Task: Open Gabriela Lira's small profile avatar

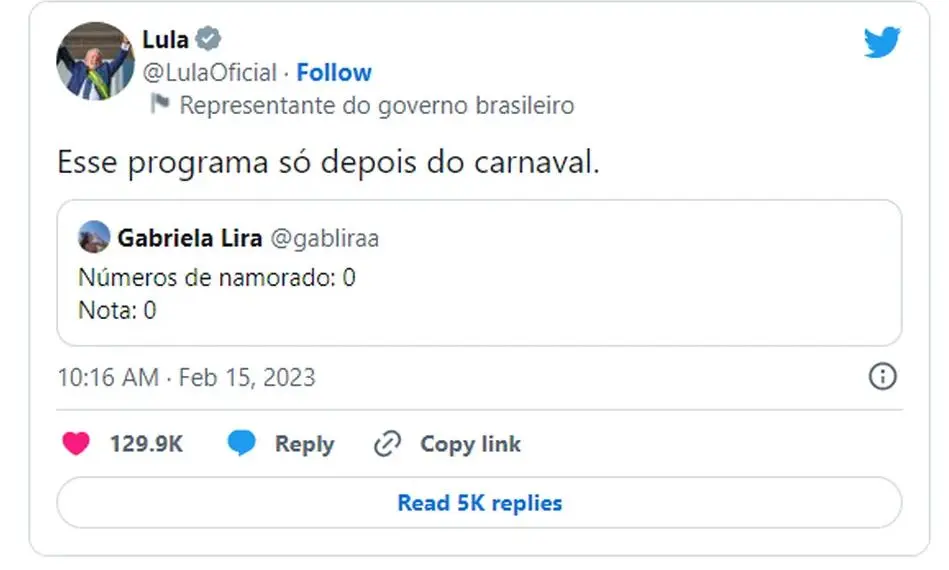Action: pyautogui.click(x=94, y=238)
